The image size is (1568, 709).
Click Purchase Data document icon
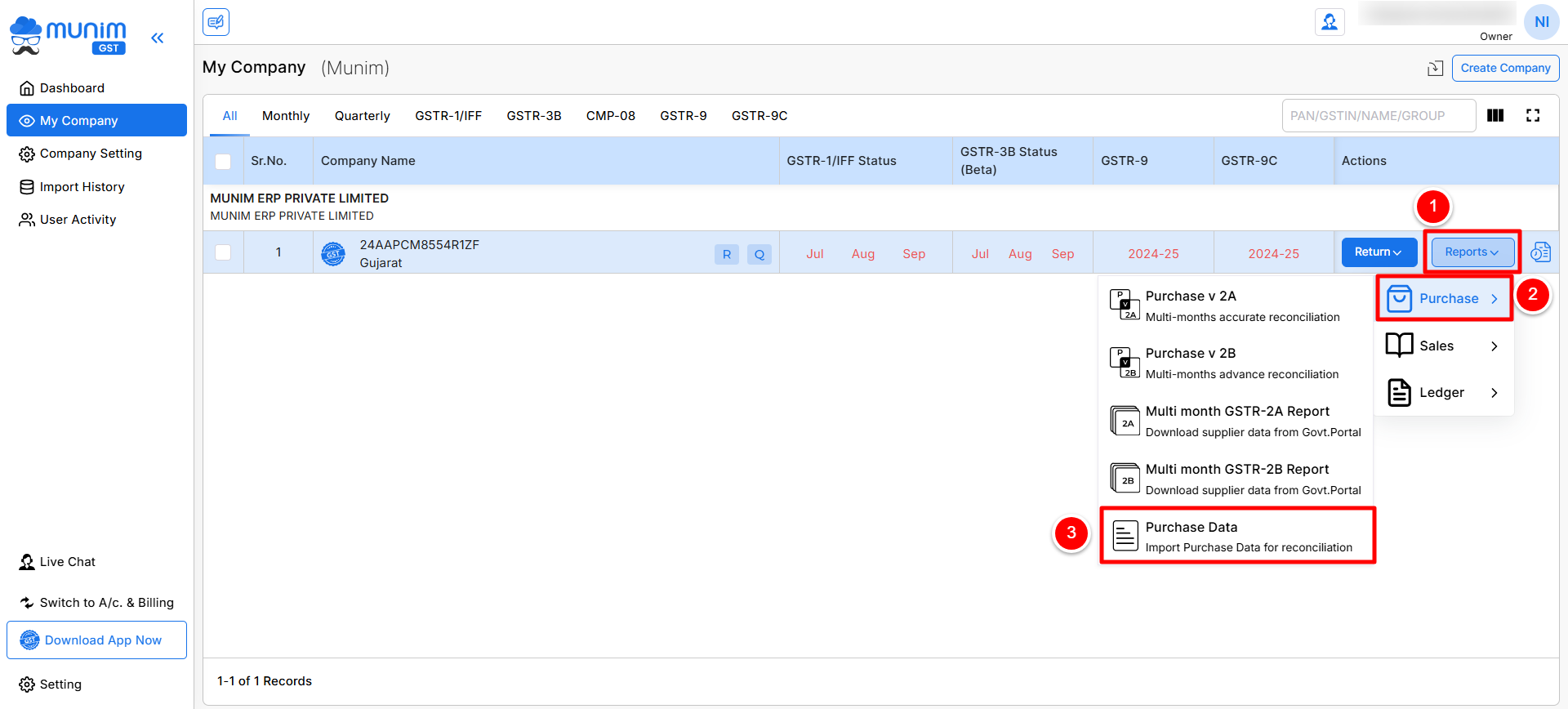coord(1125,536)
